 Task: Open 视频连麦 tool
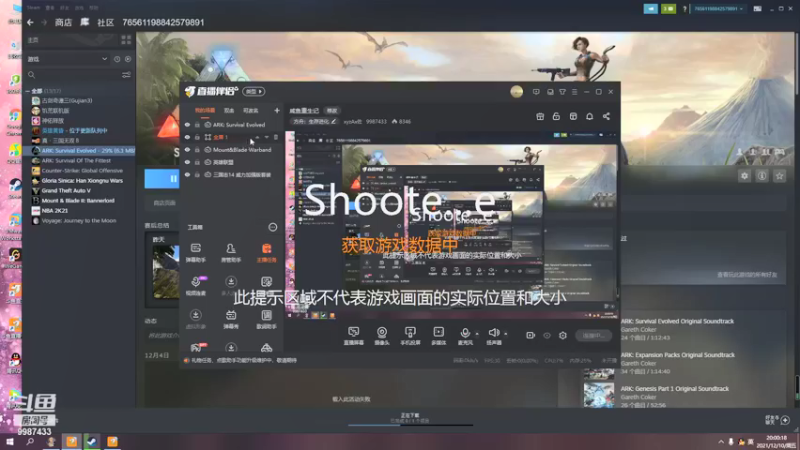point(195,286)
